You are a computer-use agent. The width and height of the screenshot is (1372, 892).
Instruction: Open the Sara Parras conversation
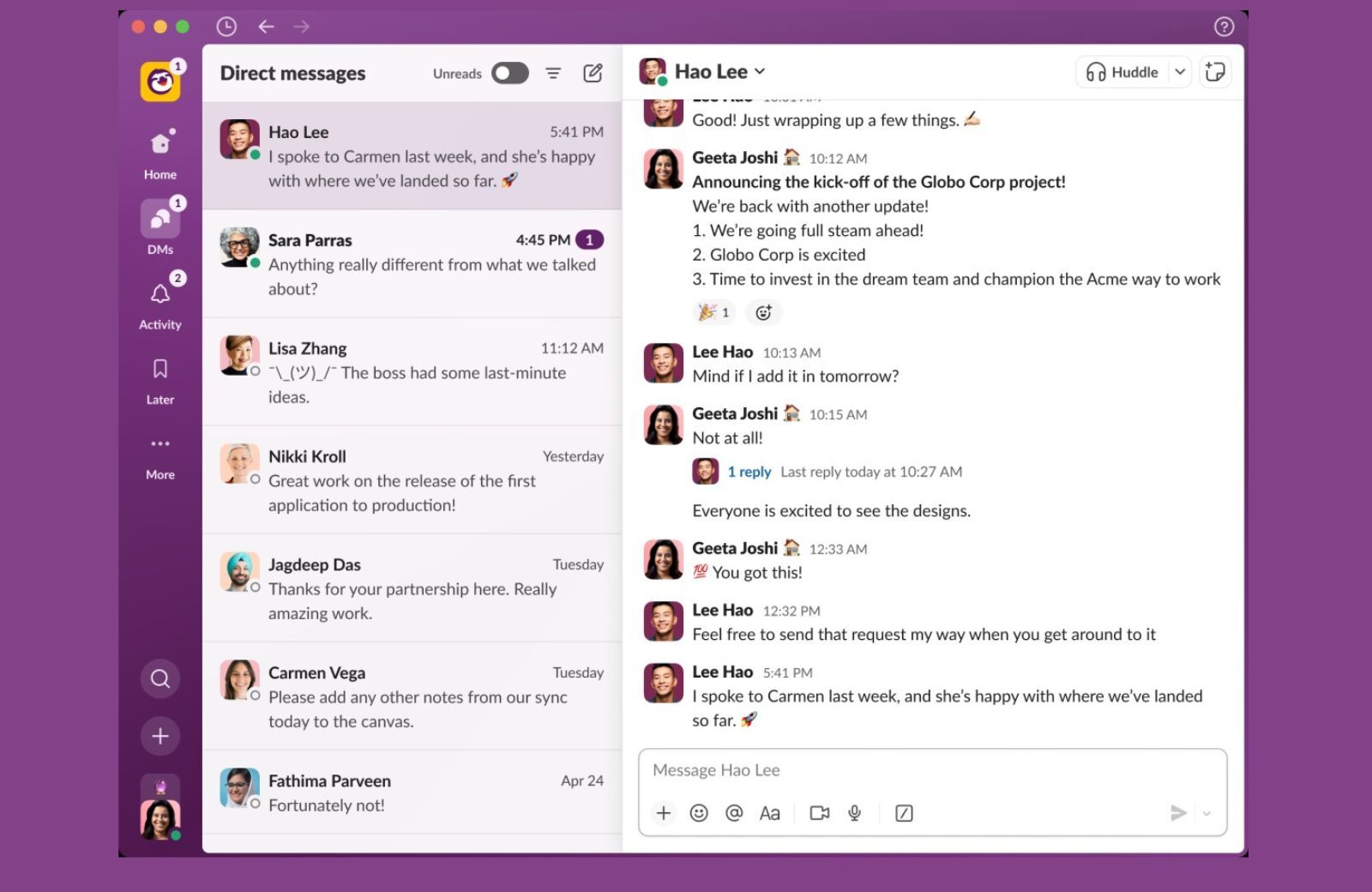(412, 264)
